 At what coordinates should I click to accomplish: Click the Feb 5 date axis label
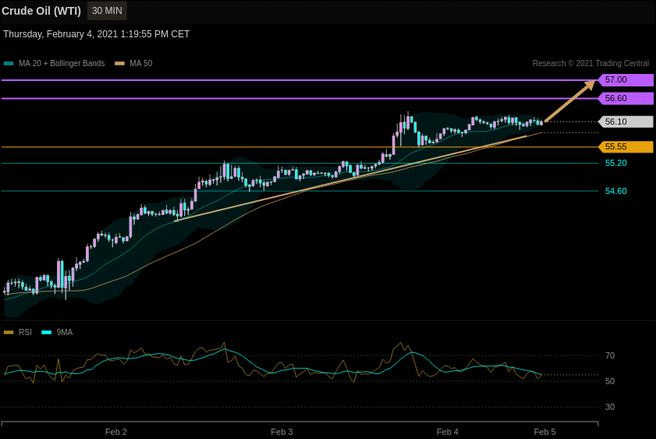(x=545, y=431)
